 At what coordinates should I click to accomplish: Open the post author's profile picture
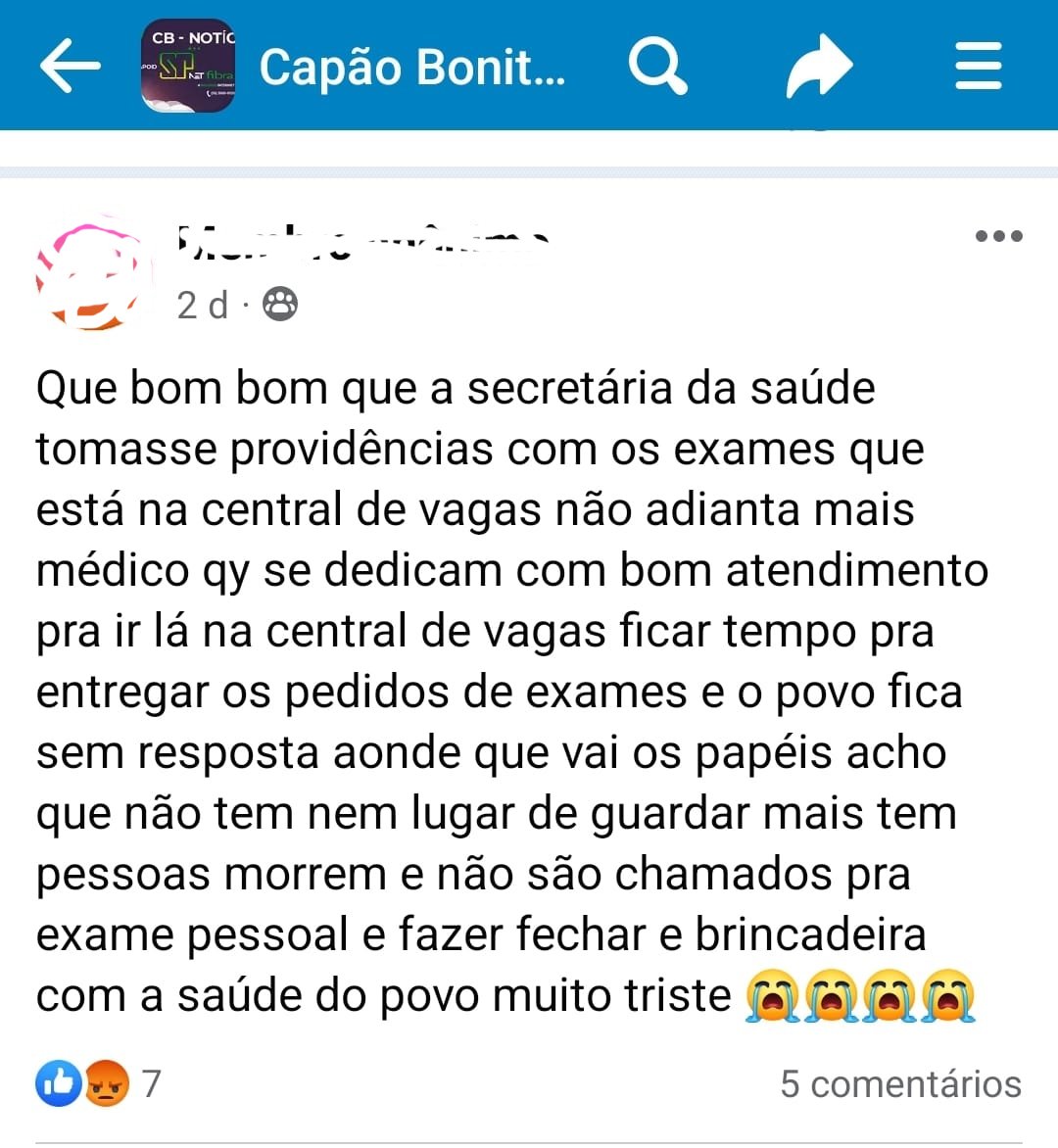tap(91, 274)
